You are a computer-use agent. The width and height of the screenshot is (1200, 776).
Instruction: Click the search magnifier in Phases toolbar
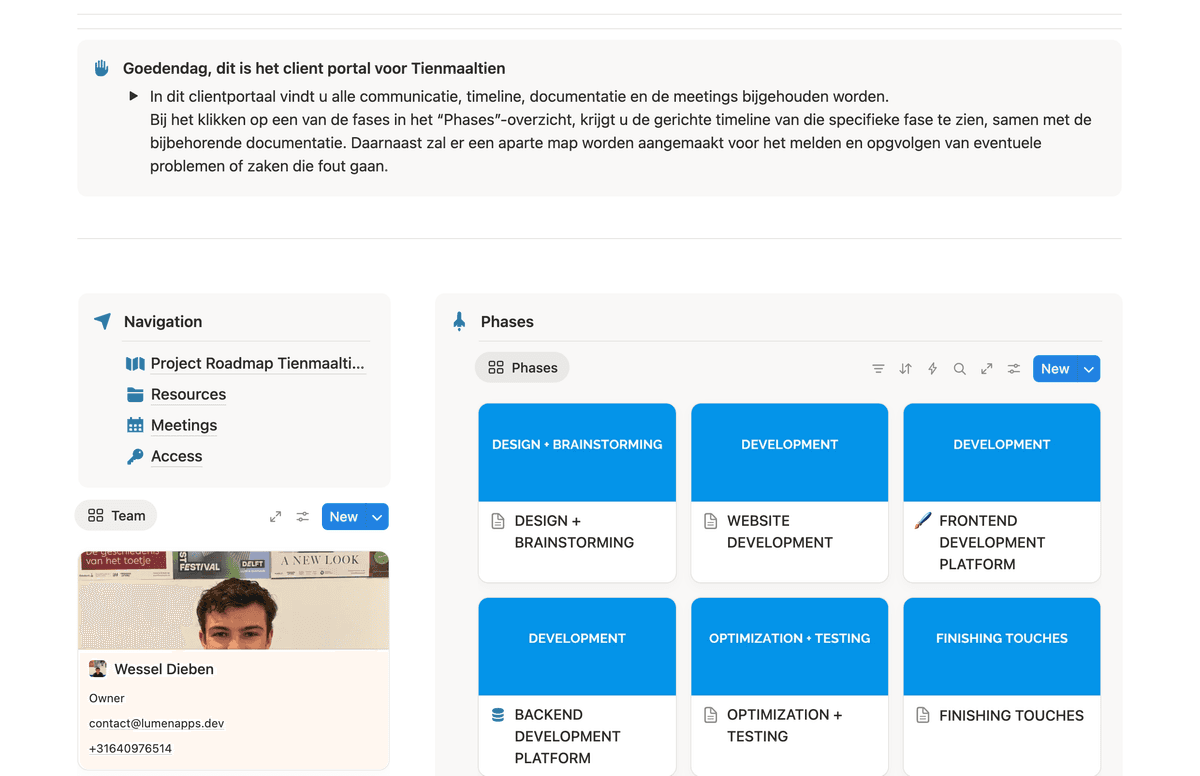click(959, 369)
